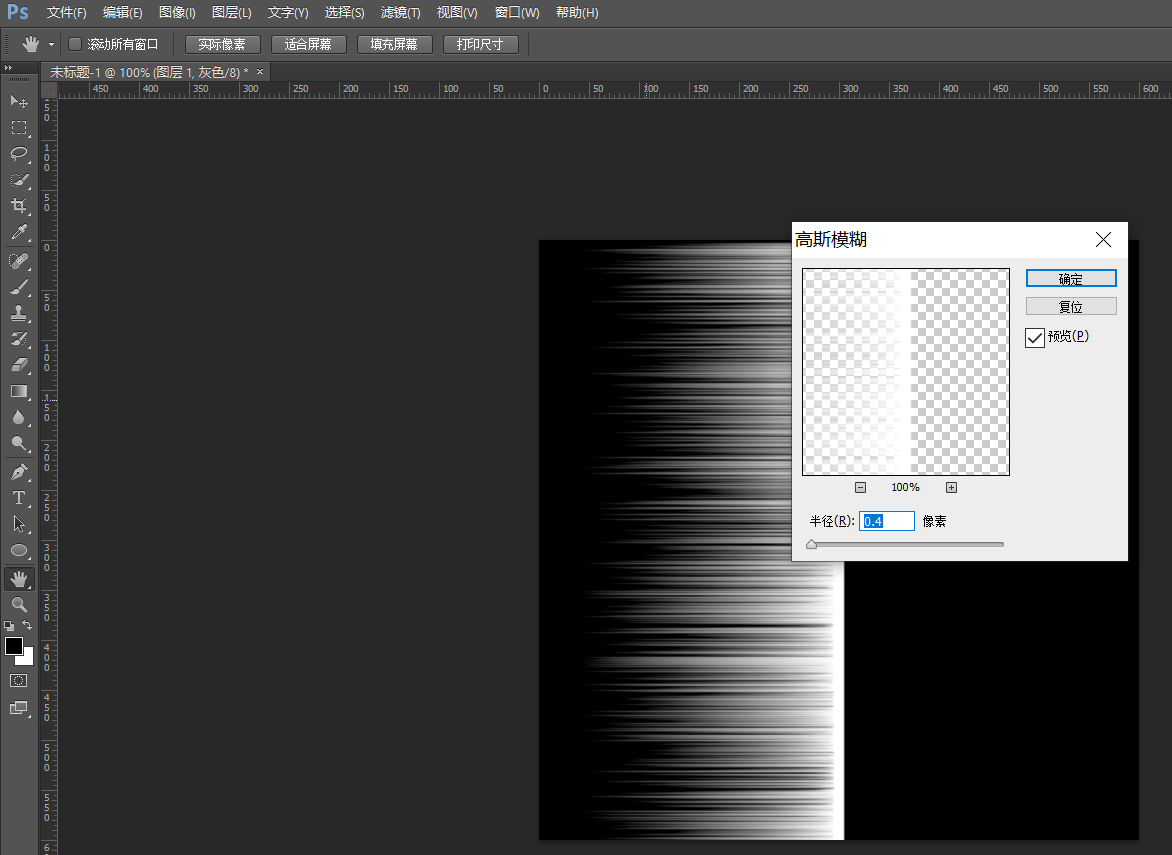Swap foreground and background colors

[x=28, y=625]
